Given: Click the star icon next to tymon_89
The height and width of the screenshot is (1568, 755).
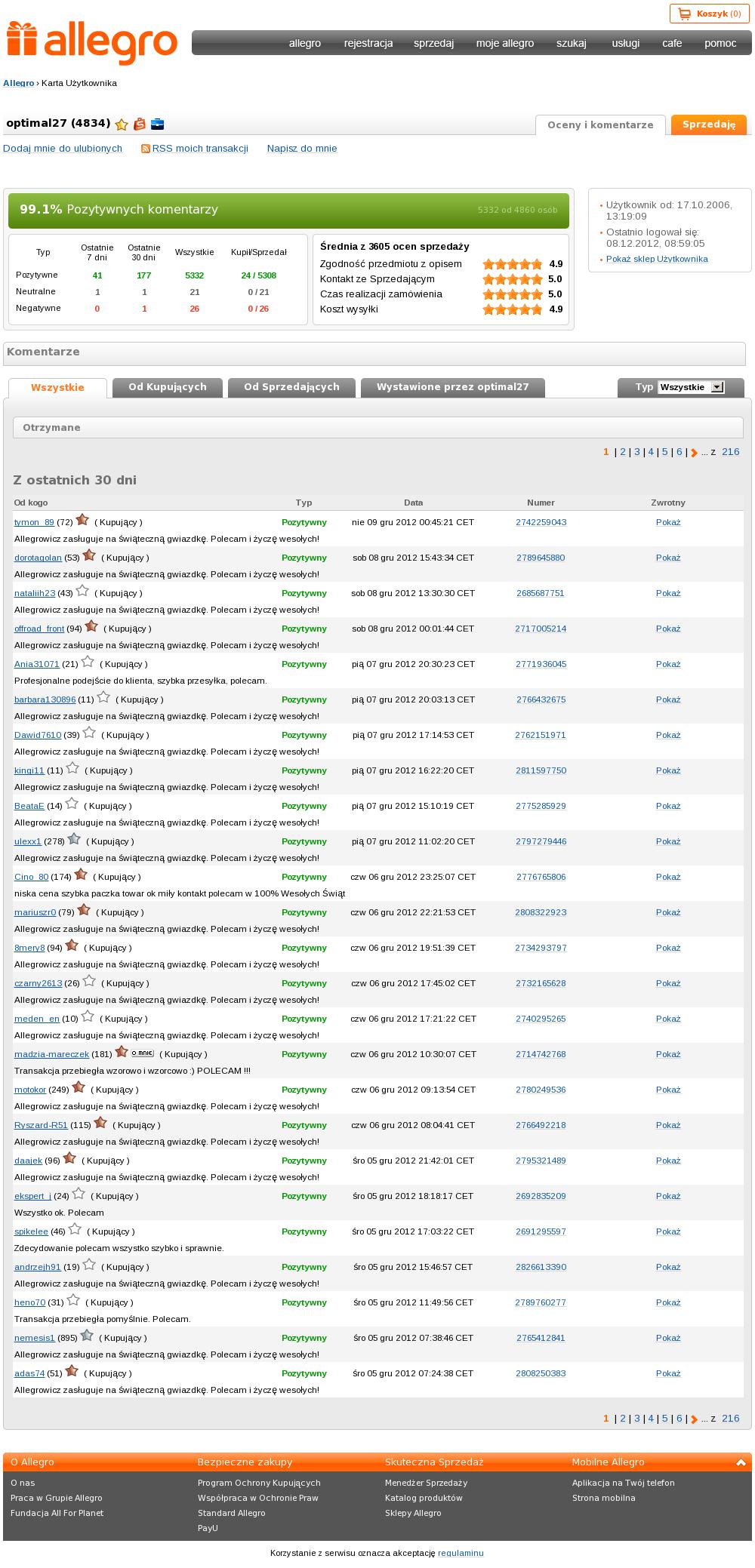Looking at the screenshot, I should pos(83,520).
